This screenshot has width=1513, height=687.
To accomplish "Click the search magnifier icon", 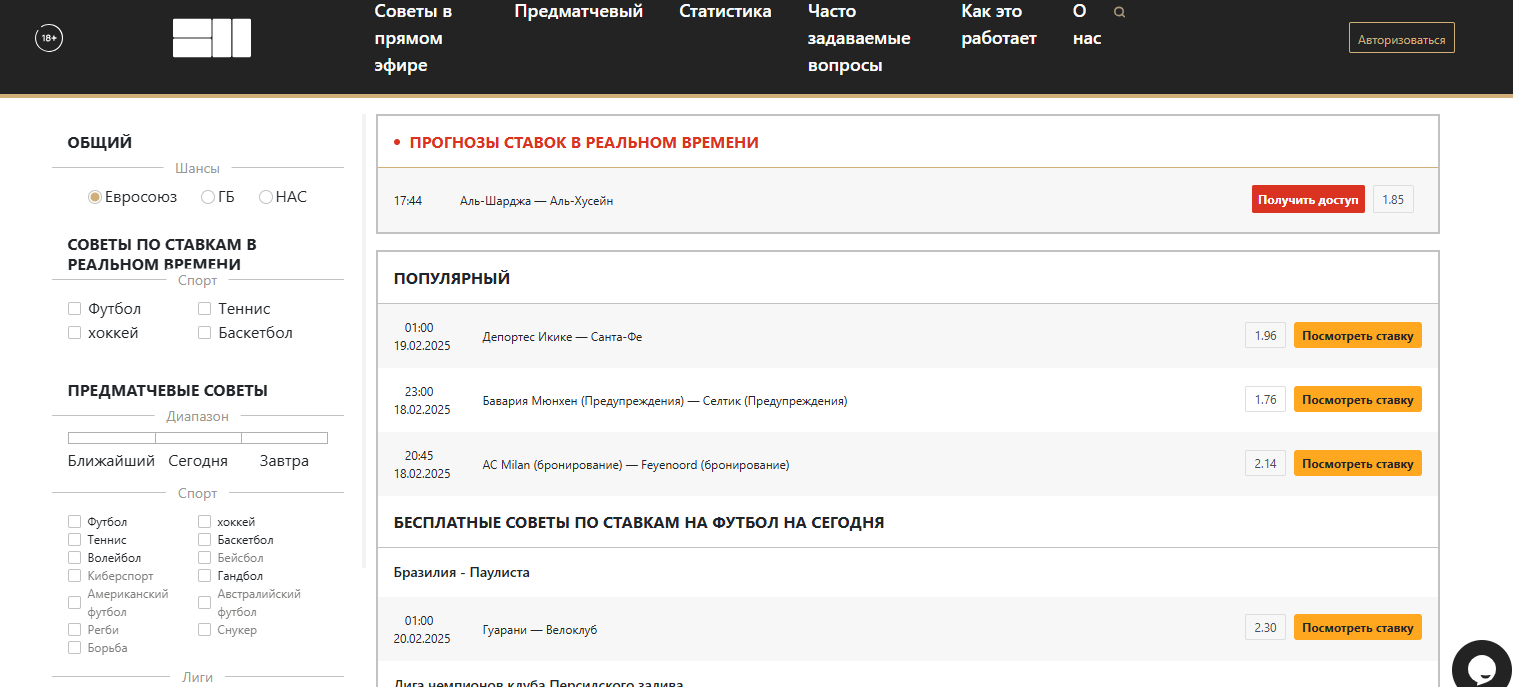I will pyautogui.click(x=1119, y=13).
